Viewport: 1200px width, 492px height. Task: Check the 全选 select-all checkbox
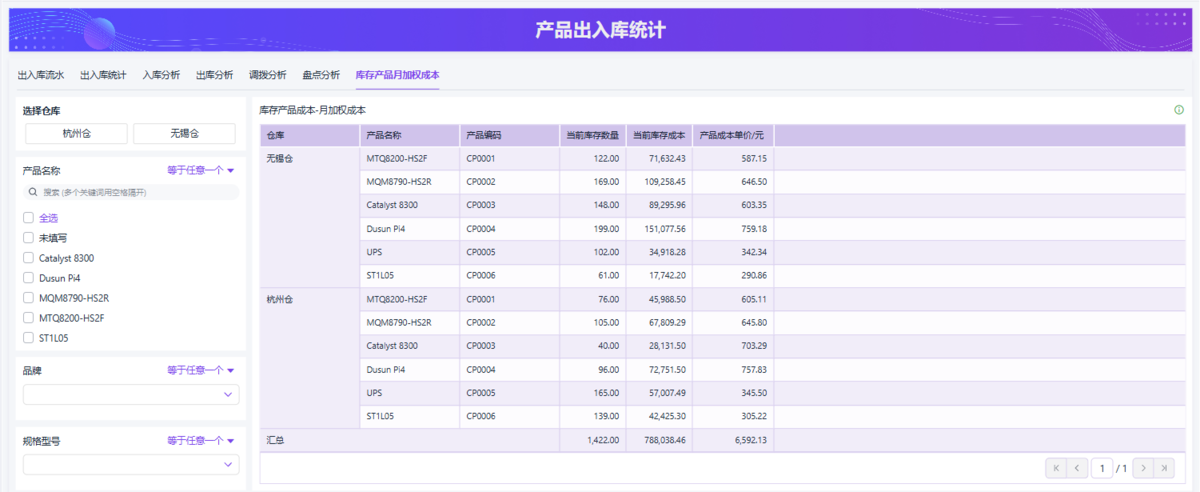tap(28, 218)
